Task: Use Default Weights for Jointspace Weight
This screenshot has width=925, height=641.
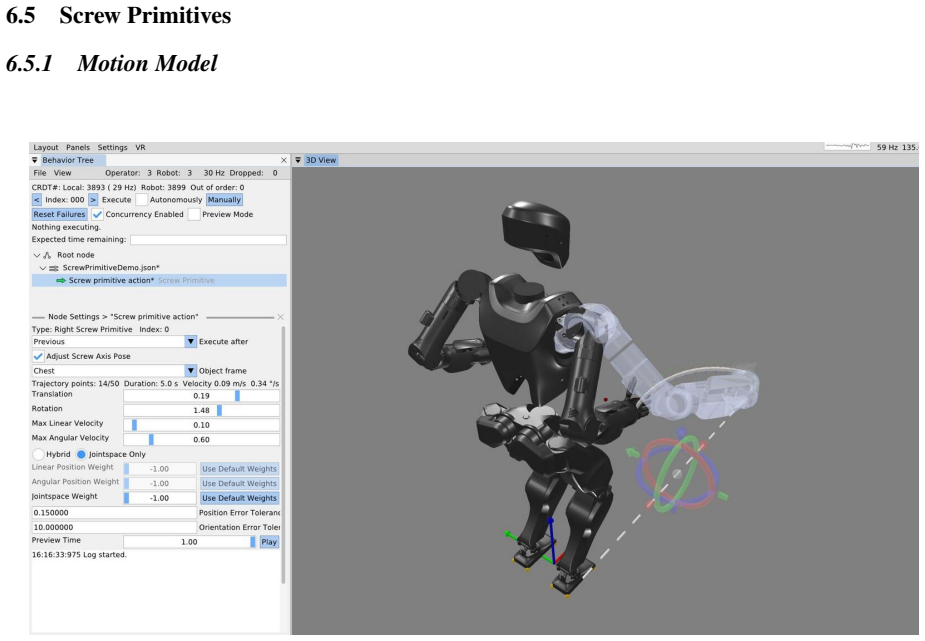Action: click(x=239, y=498)
